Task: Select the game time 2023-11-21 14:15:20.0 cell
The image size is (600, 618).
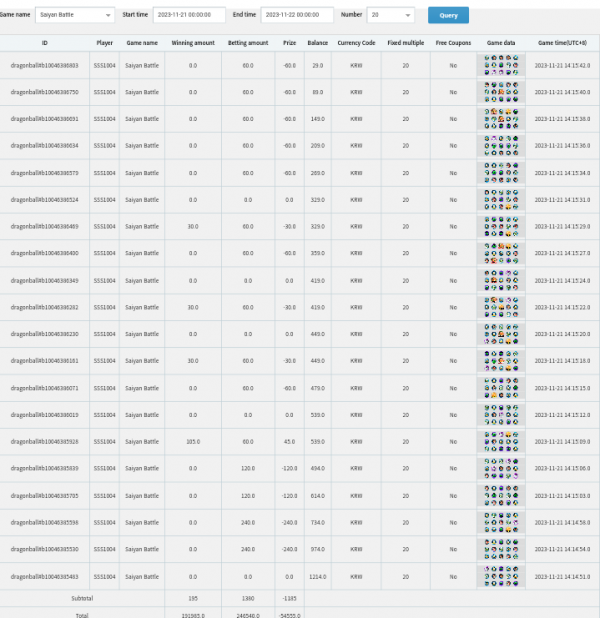Action: tap(562, 334)
